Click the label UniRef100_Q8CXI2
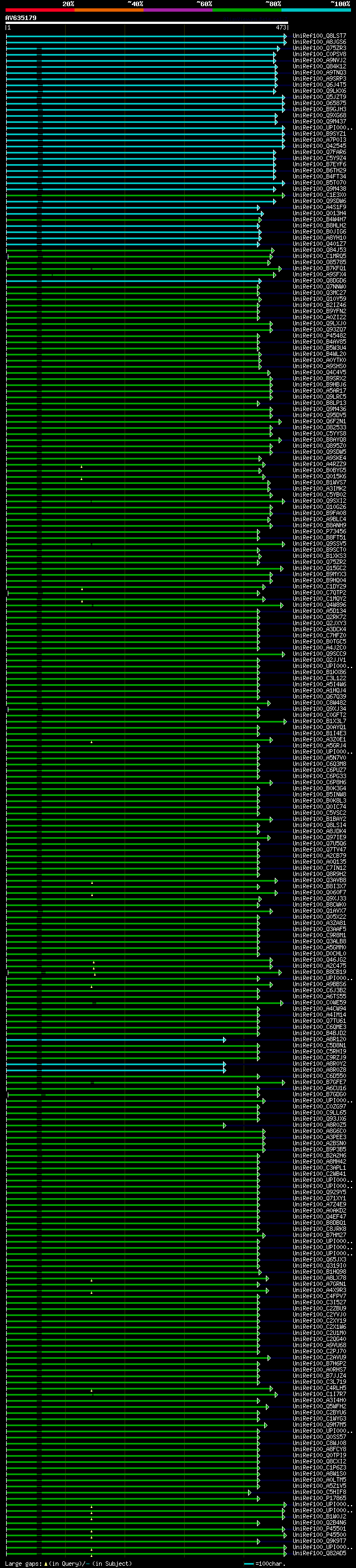This screenshot has width=356, height=1568. pos(319,1461)
